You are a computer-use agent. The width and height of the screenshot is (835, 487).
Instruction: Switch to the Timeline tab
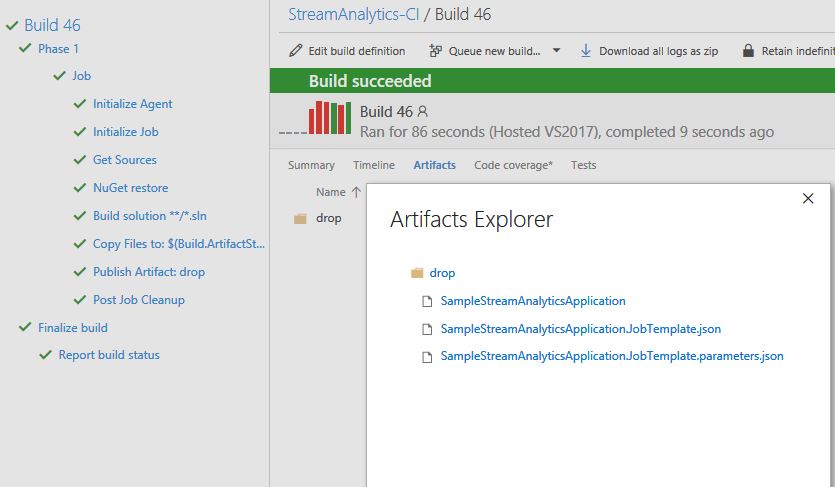click(x=374, y=165)
